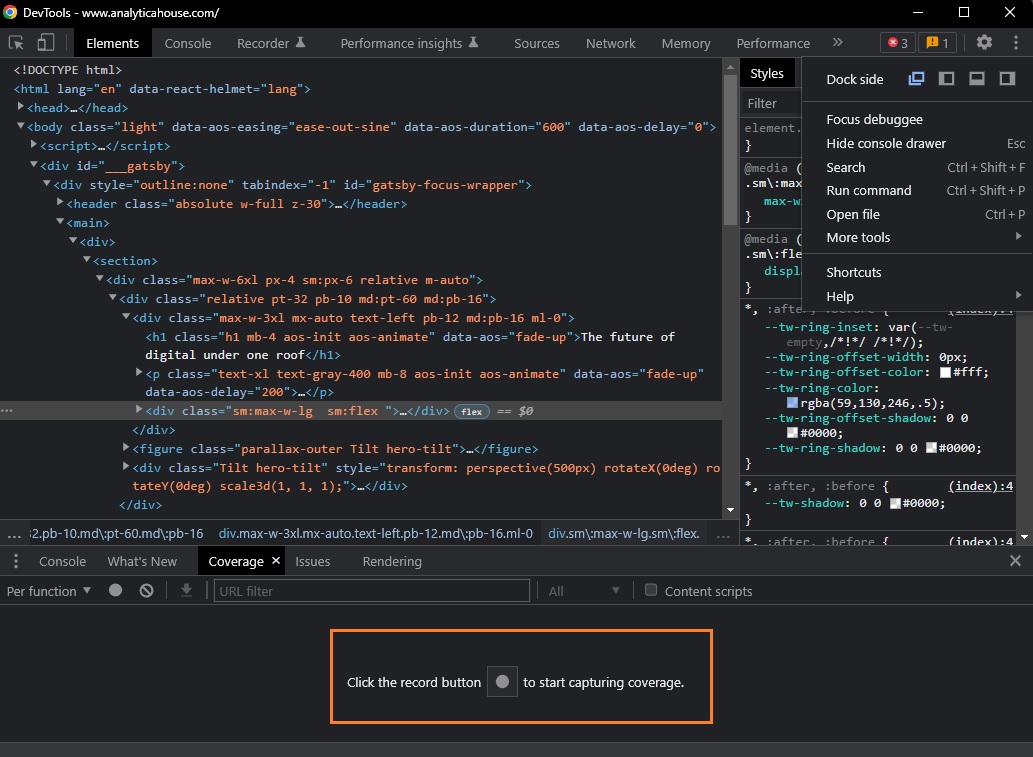Click the issues counter badge showing 1
The height and width of the screenshot is (757, 1033).
(x=937, y=43)
